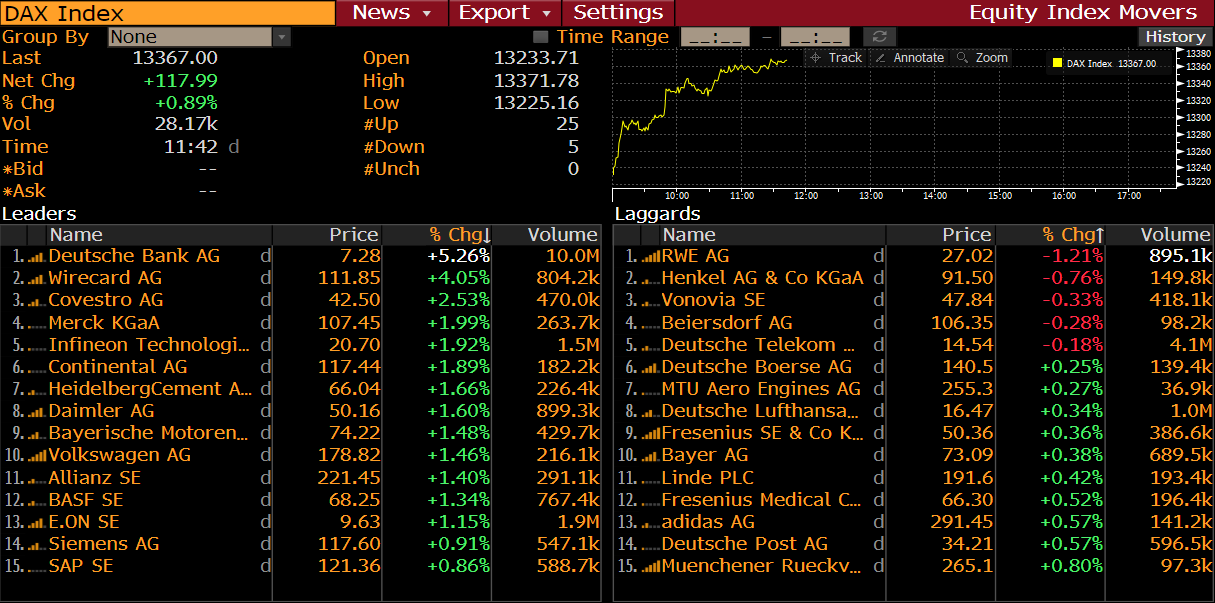1215x603 pixels.
Task: Open the Settings menu
Action: pyautogui.click(x=618, y=13)
